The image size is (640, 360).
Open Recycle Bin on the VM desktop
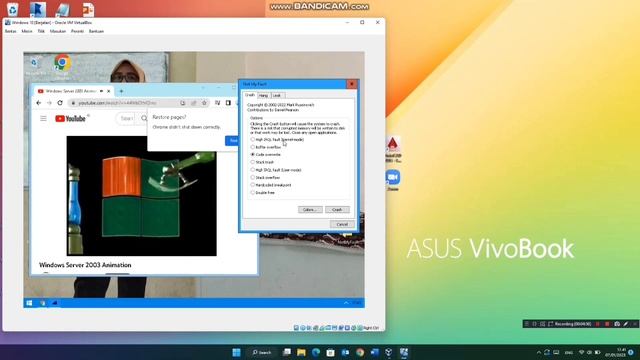pyautogui.click(x=35, y=65)
